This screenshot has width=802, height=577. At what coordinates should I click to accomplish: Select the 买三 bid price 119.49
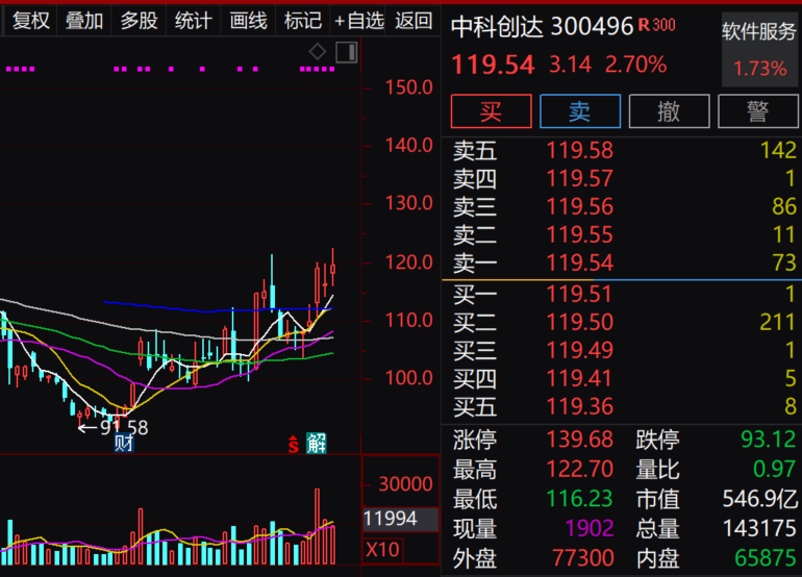580,350
